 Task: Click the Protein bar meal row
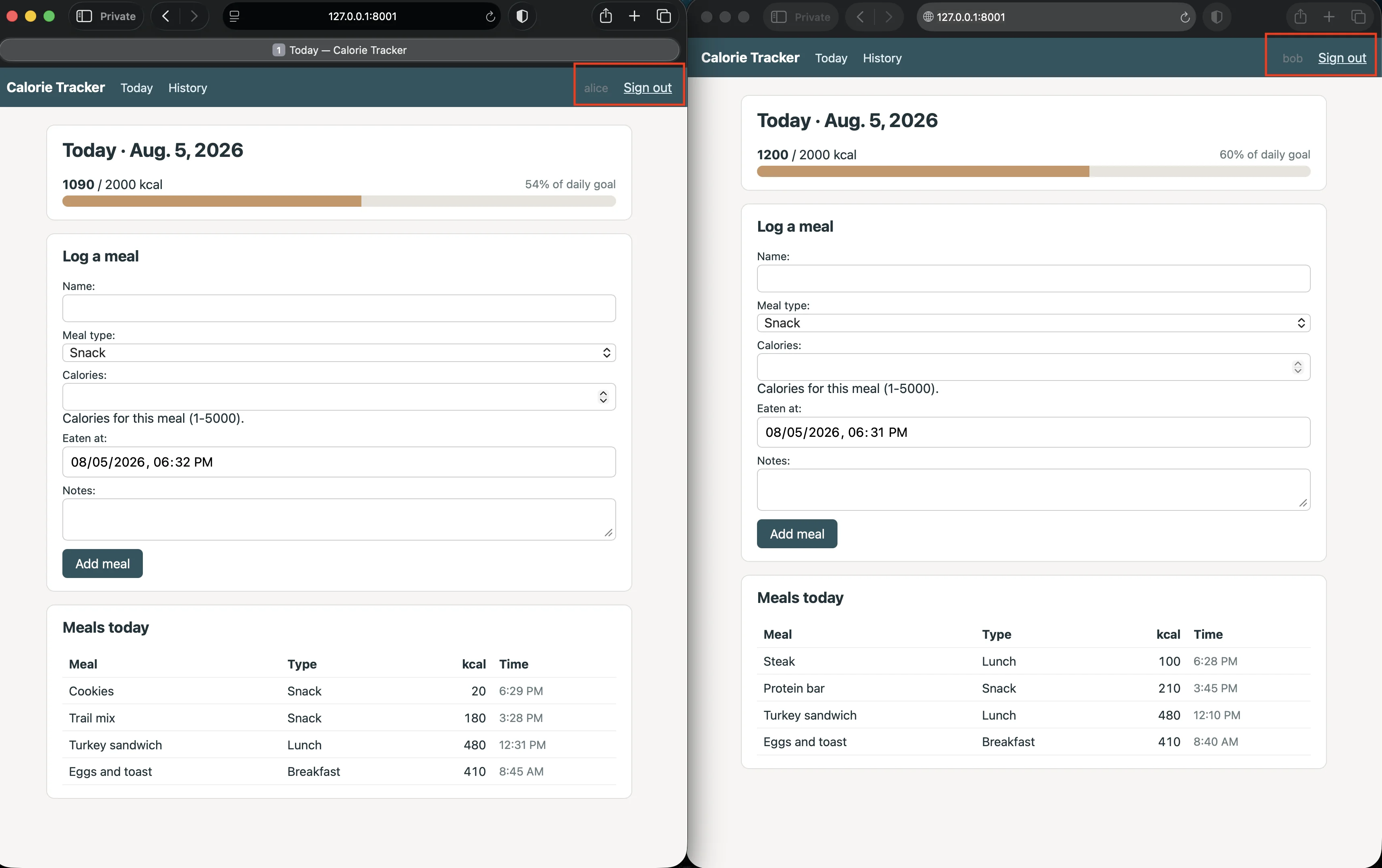tap(1033, 688)
